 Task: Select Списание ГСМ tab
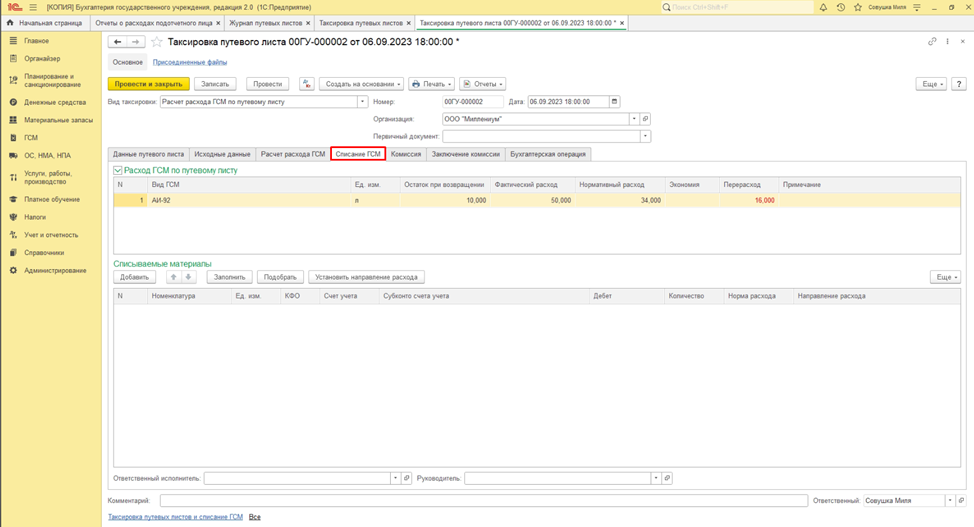click(358, 154)
